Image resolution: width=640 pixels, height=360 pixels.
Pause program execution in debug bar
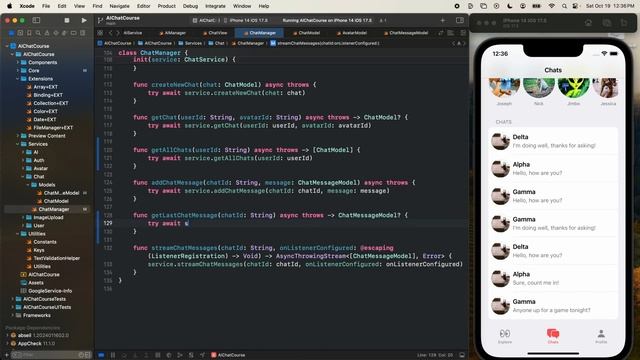pos(113,355)
